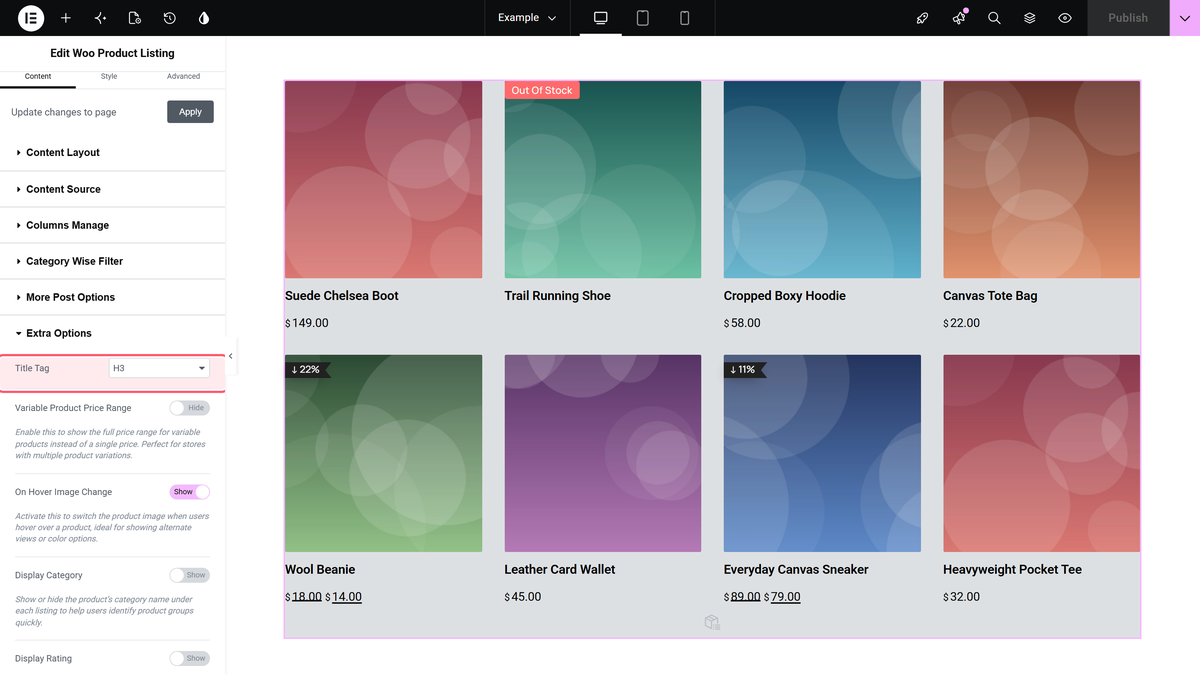Open the finder search icon

994,18
